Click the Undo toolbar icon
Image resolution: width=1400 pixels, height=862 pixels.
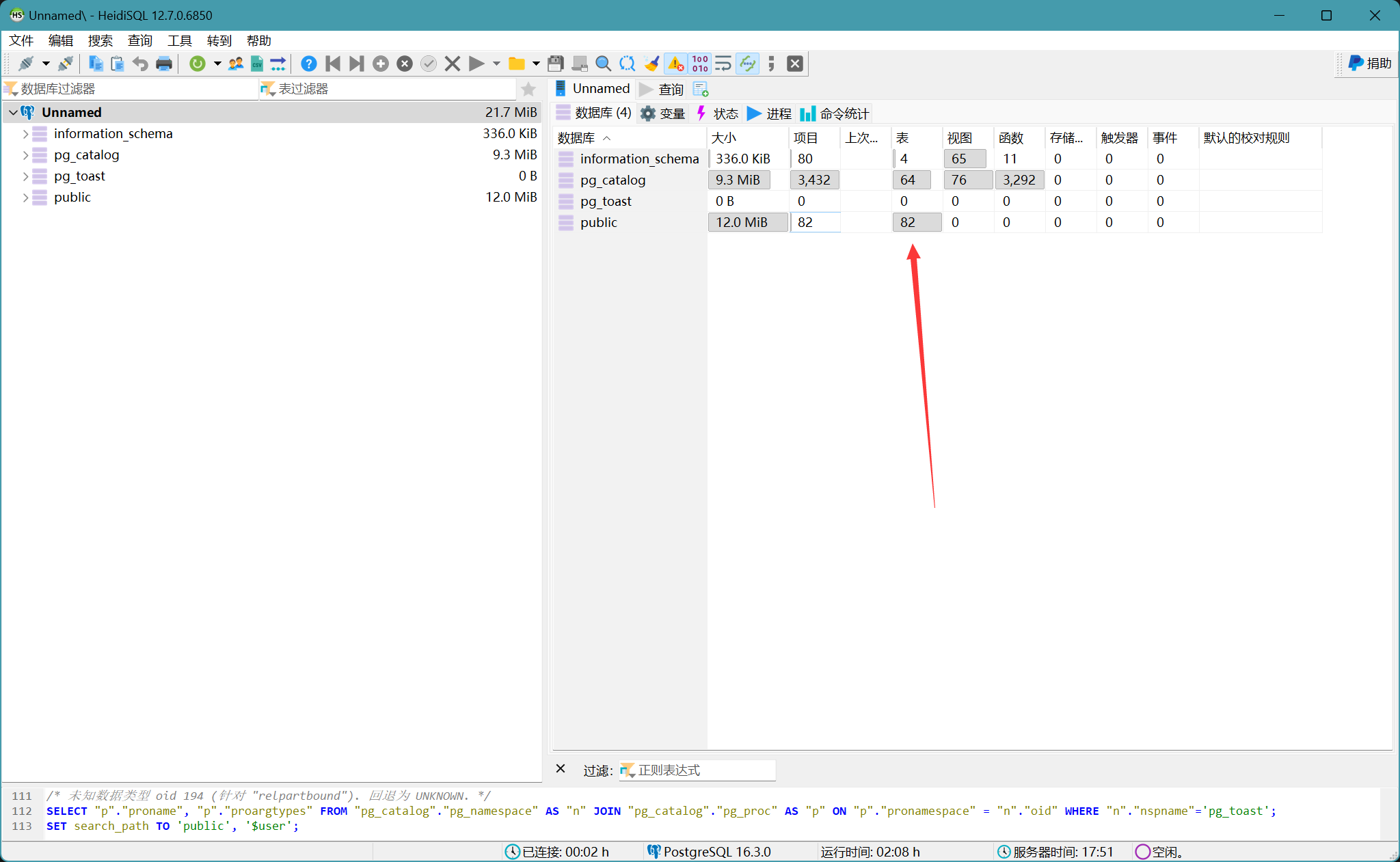click(x=140, y=64)
